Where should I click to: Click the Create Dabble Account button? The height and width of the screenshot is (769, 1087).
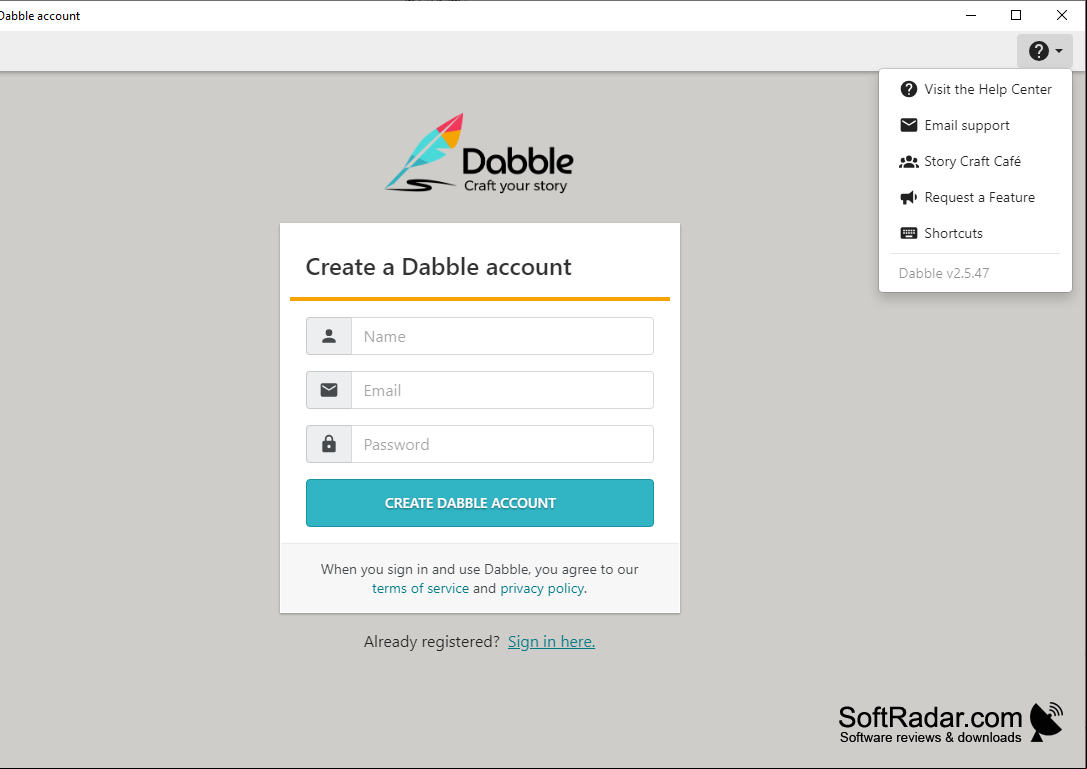point(480,503)
